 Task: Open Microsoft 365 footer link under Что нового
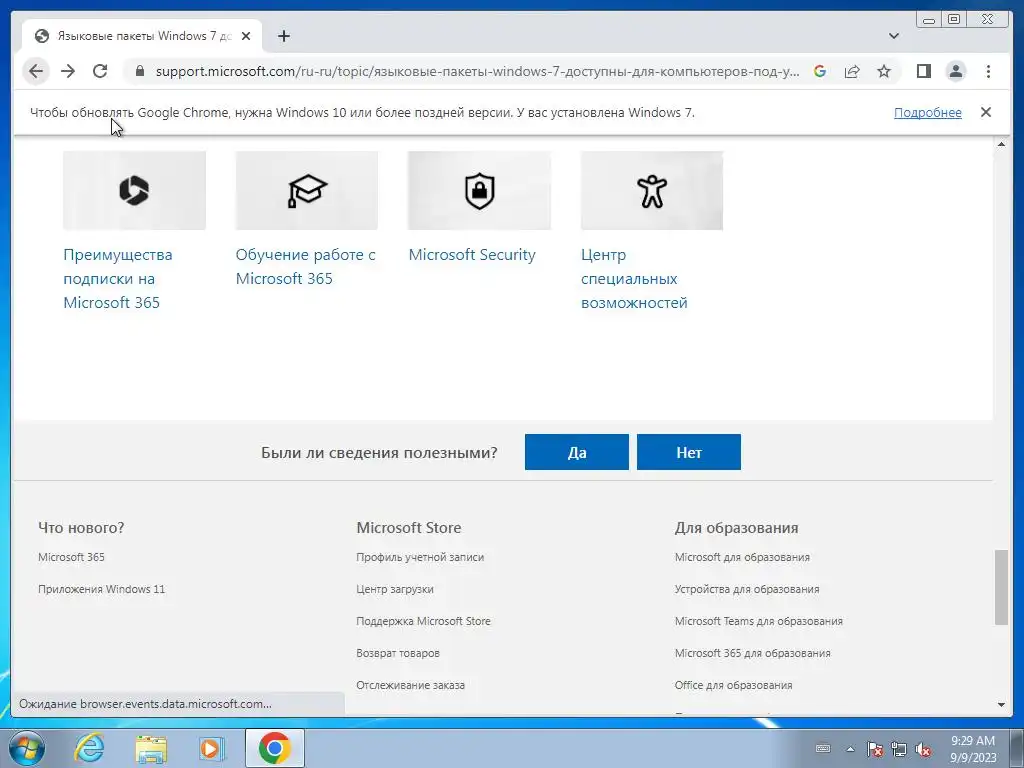(71, 557)
